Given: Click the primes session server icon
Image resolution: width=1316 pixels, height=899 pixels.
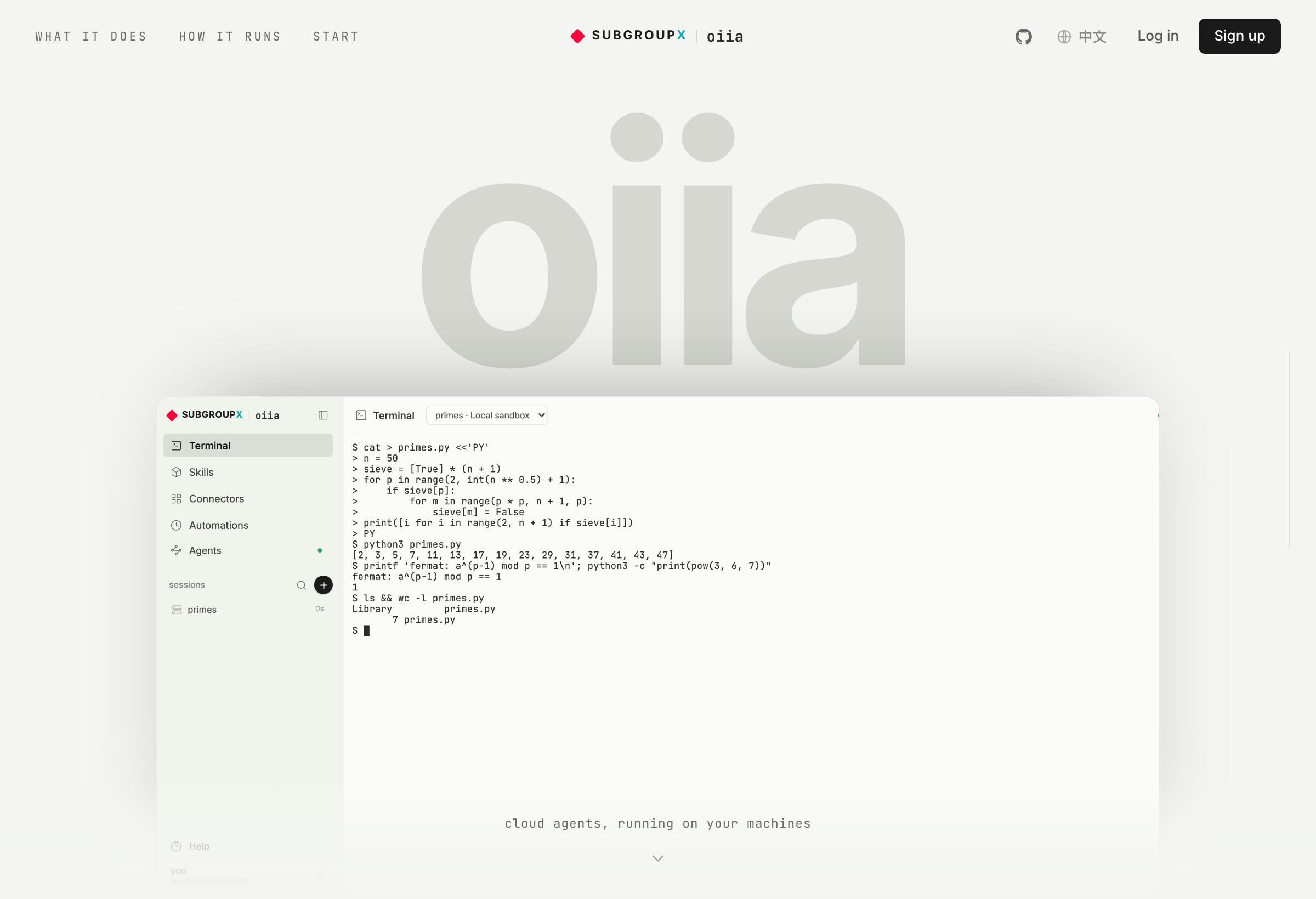Looking at the screenshot, I should pyautogui.click(x=177, y=609).
